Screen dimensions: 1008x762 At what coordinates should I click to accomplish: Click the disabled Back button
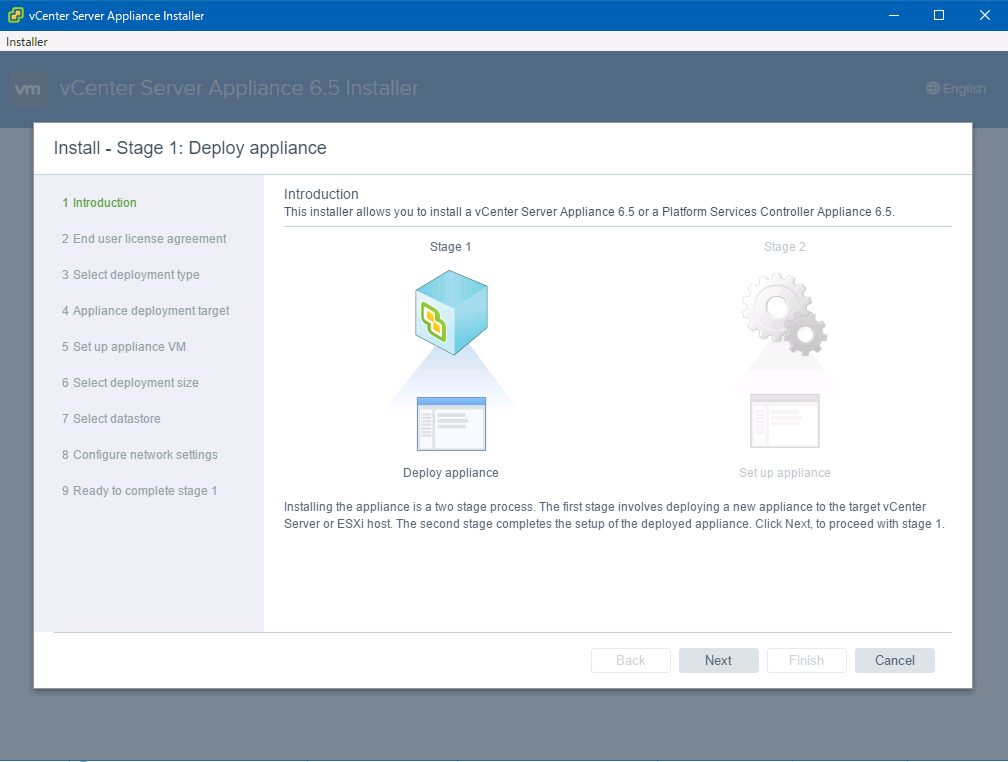pos(631,660)
